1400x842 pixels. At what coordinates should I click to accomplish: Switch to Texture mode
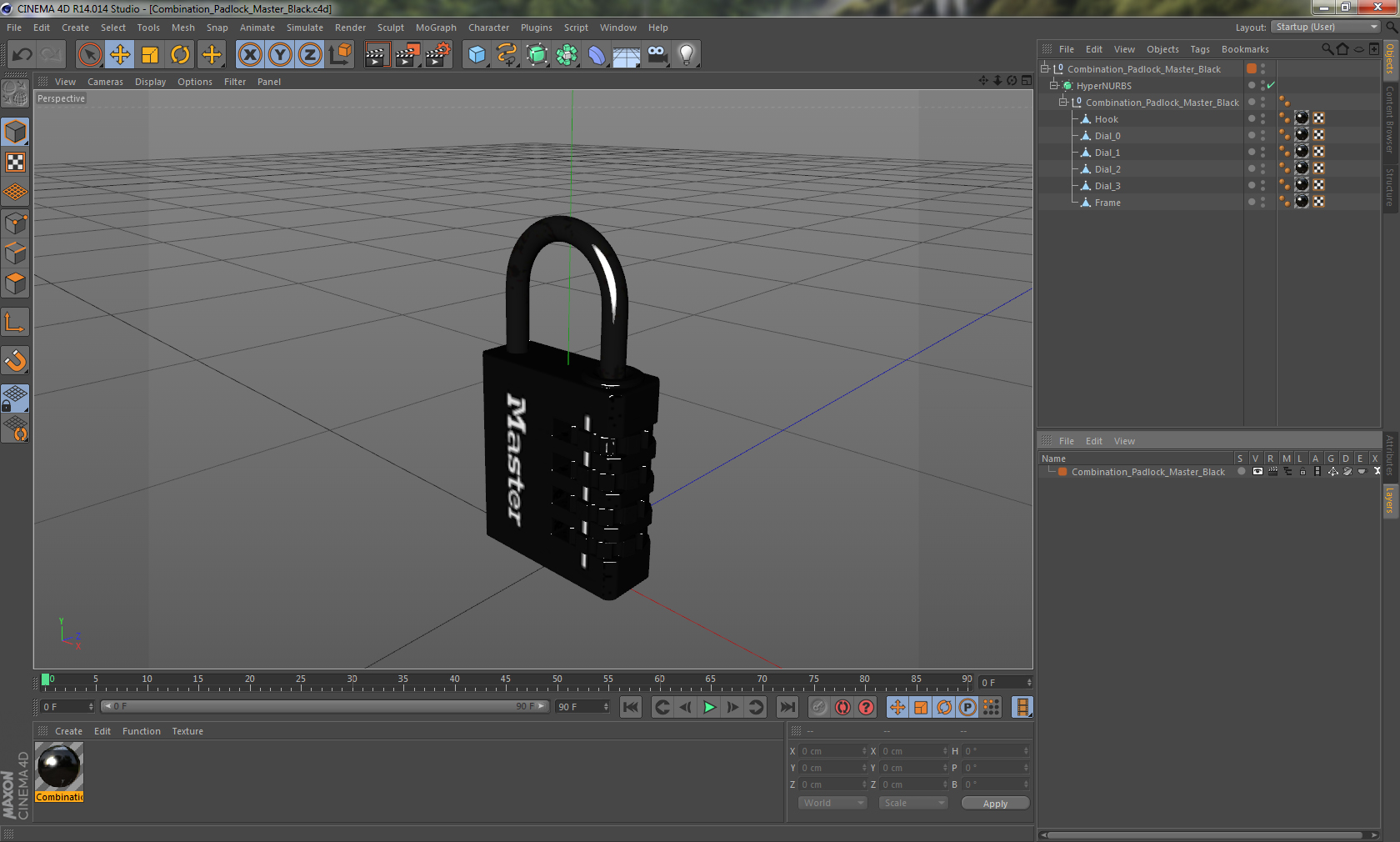pos(15,162)
